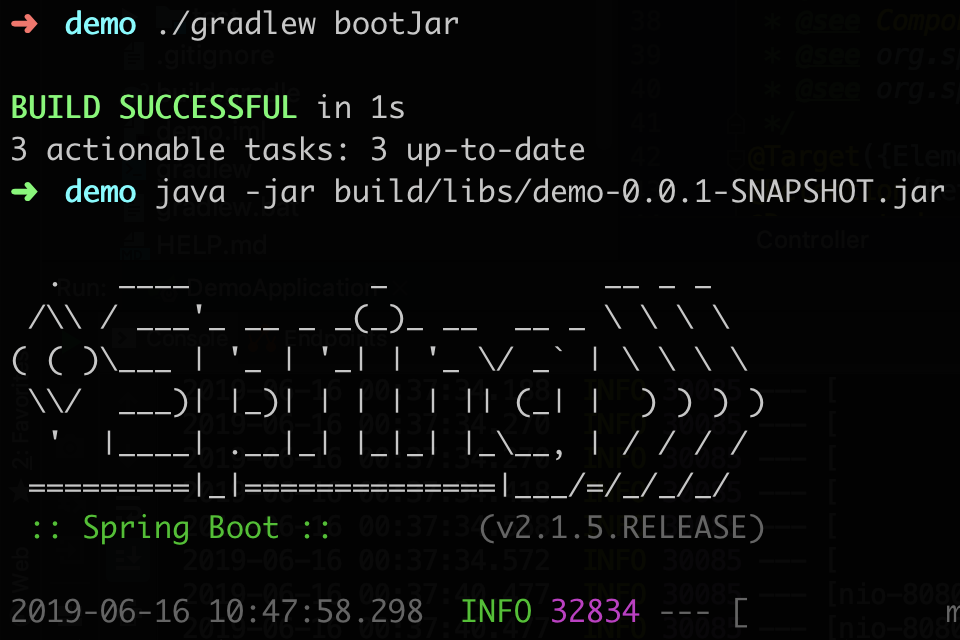Click the '(v2.1.5.RELEASE)' version text
This screenshot has height=640, width=960.
(x=622, y=528)
